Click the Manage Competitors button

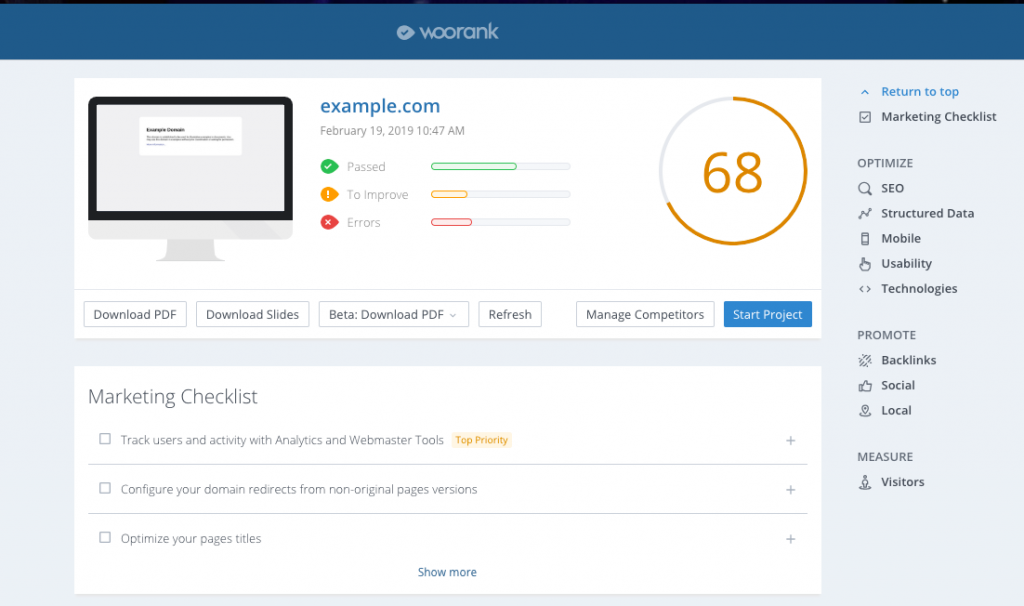(x=645, y=314)
